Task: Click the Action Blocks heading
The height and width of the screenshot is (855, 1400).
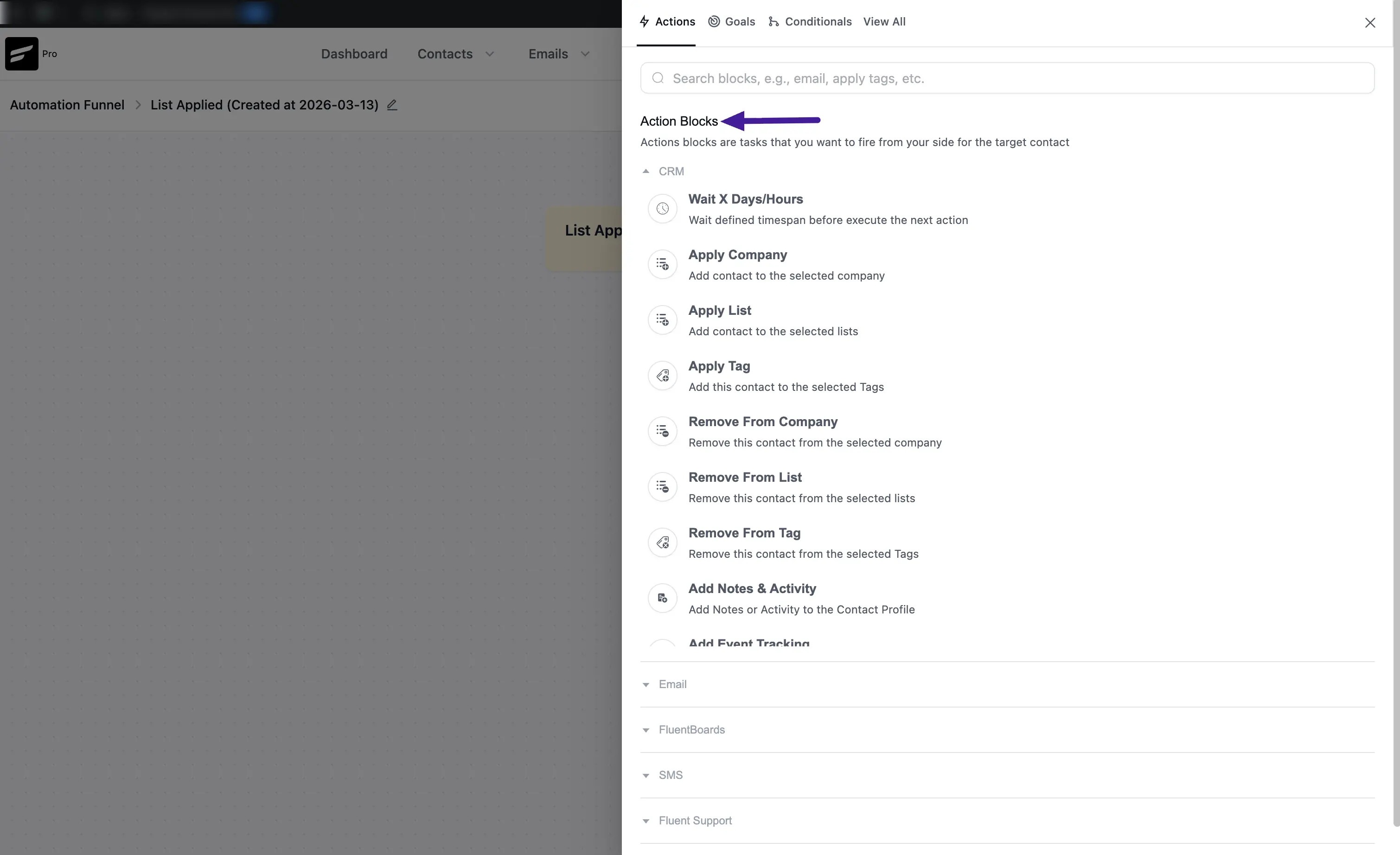Action: click(x=679, y=121)
